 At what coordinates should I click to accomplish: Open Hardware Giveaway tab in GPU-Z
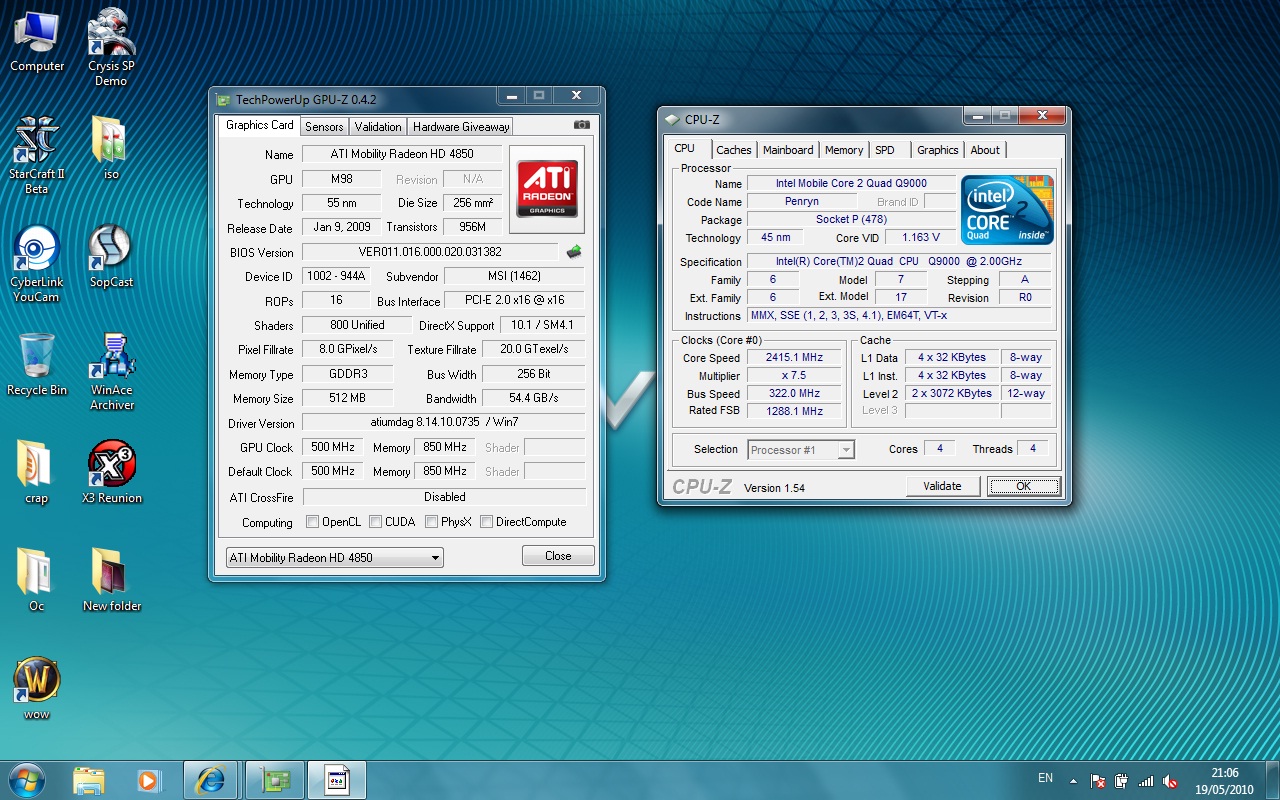tap(461, 127)
